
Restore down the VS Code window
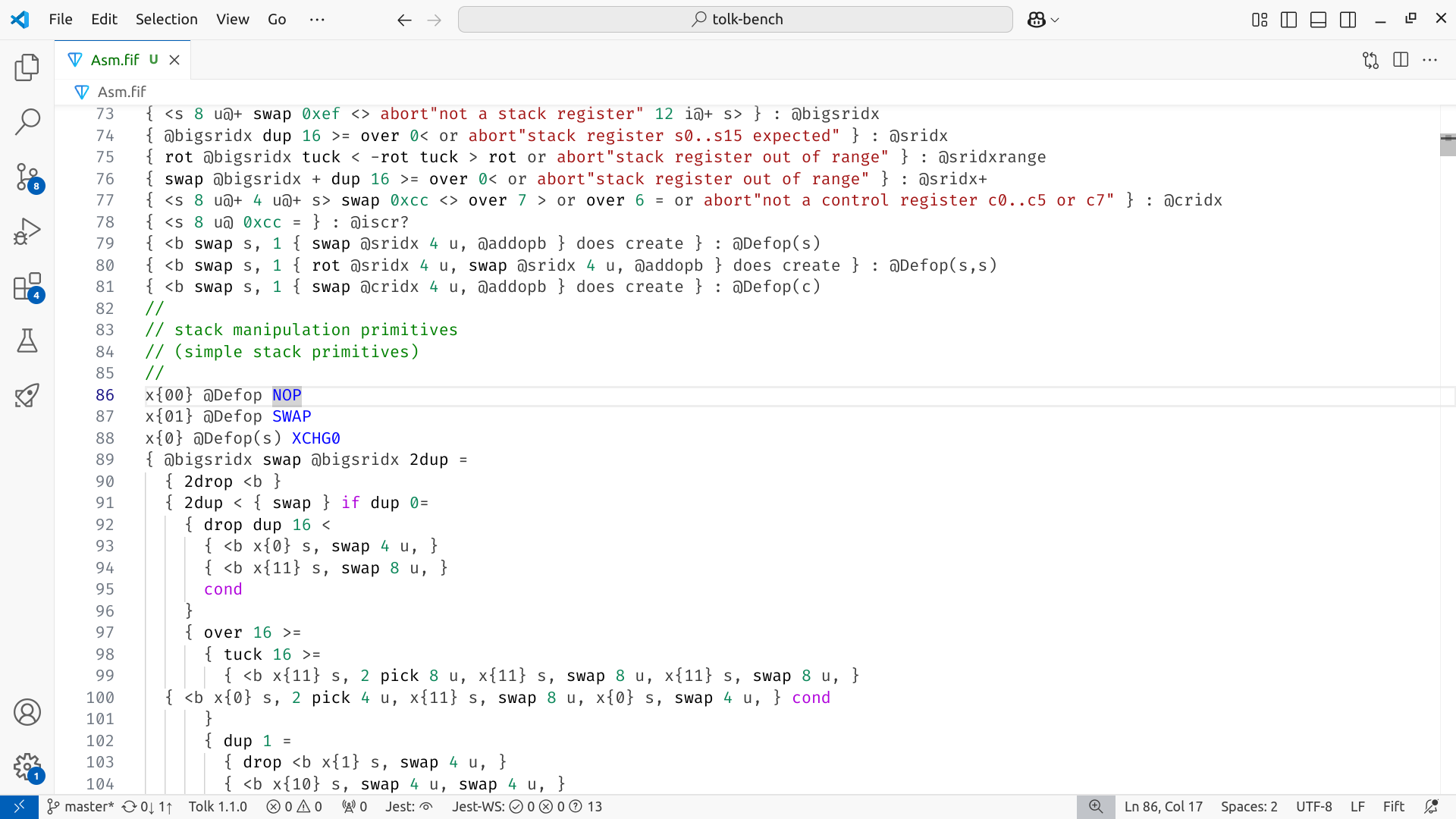[1410, 20]
